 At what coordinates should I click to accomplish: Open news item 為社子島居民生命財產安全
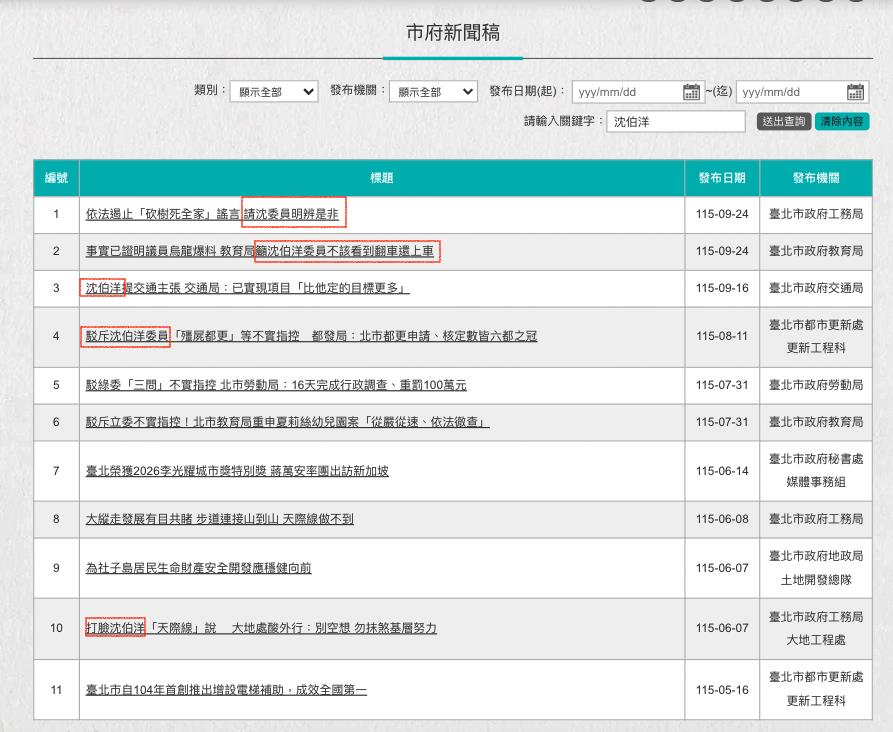(198, 568)
